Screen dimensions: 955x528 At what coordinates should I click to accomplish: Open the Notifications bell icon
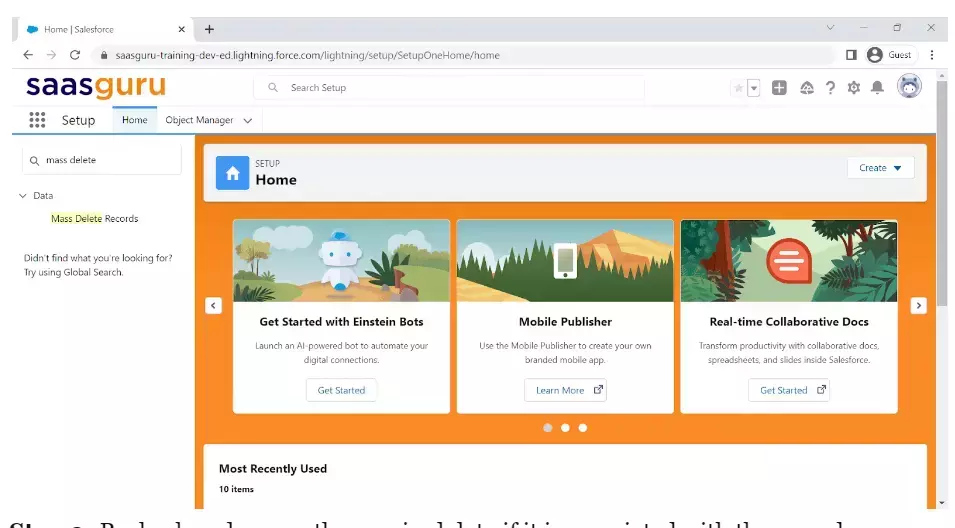pyautogui.click(x=877, y=88)
